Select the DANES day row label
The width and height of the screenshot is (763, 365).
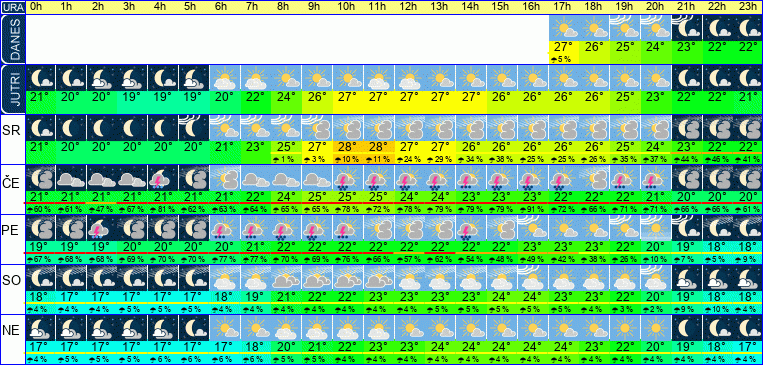12,39
